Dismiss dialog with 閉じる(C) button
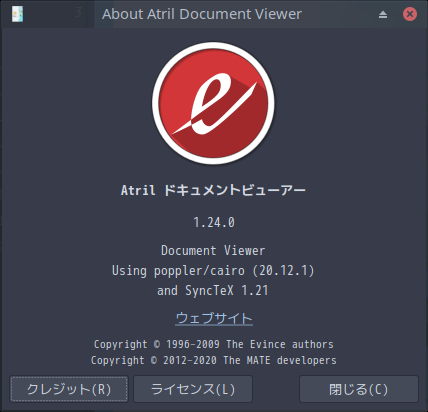The width and height of the screenshot is (428, 412). (x=359, y=389)
